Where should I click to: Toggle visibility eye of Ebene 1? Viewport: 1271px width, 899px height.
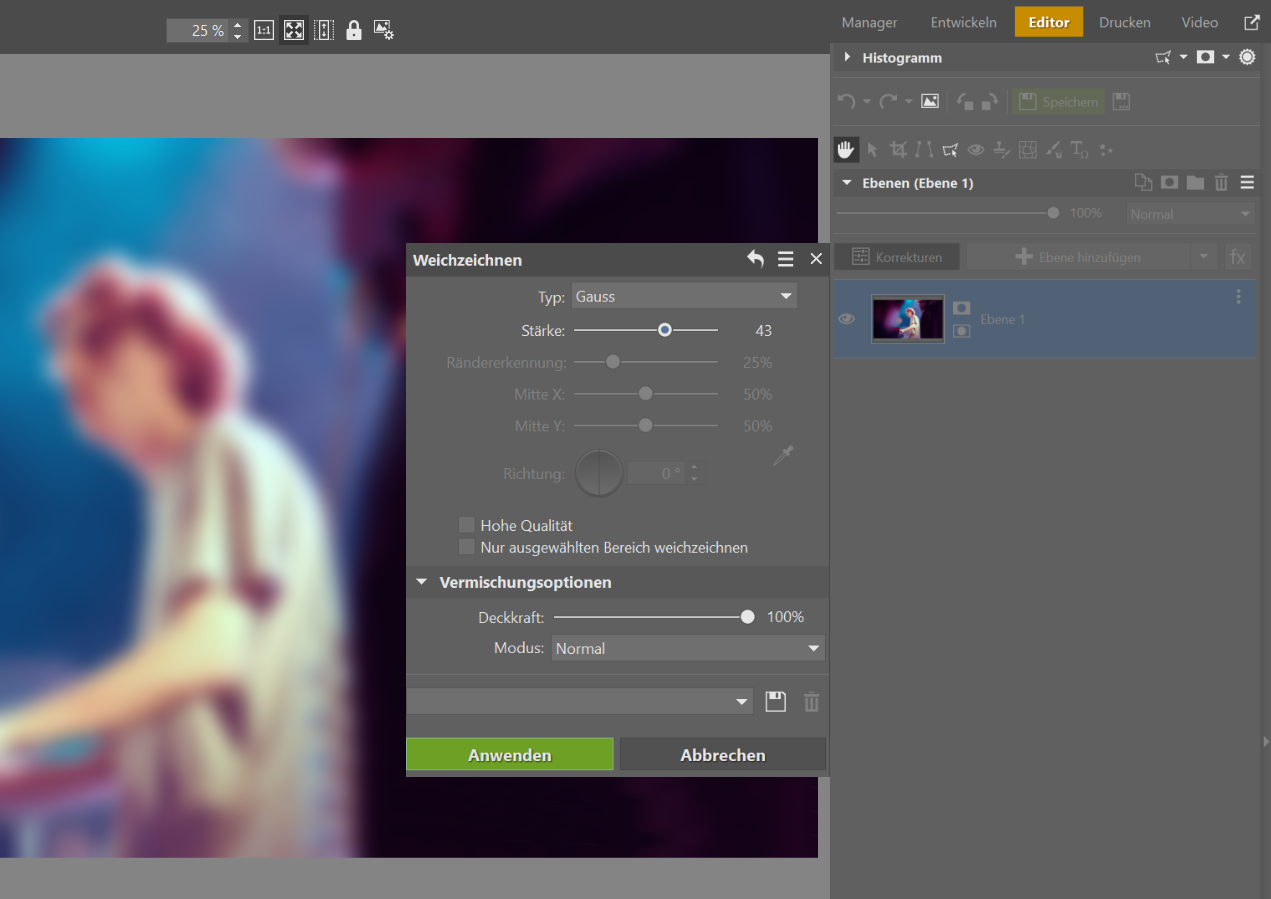point(847,319)
